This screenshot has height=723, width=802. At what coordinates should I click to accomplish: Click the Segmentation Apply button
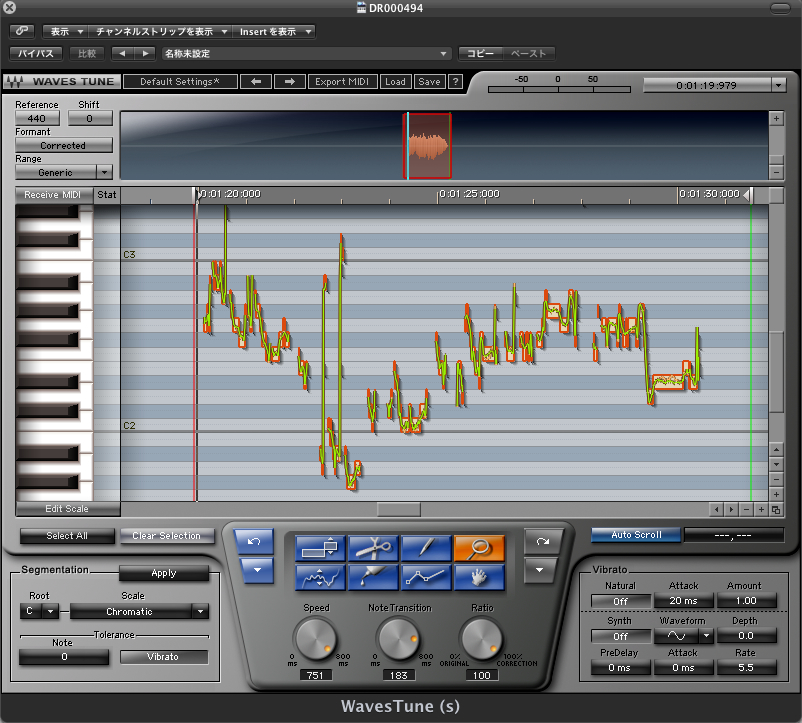pos(164,573)
